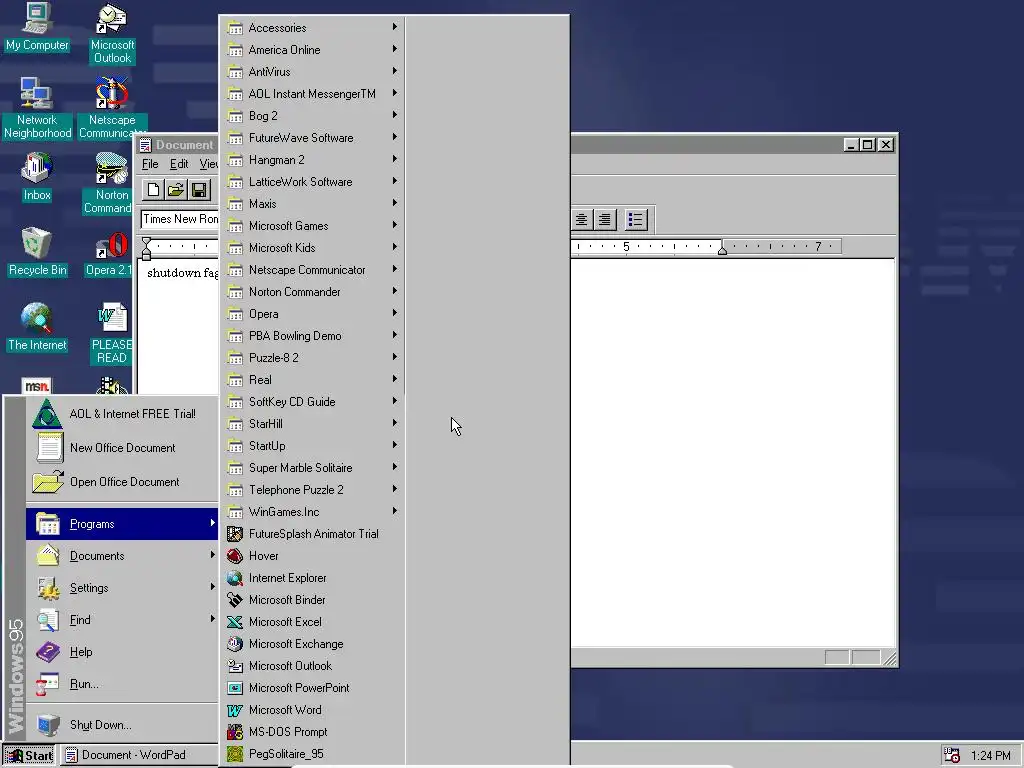Open The Internet desktop icon
The image size is (1024, 768).
click(x=37, y=327)
